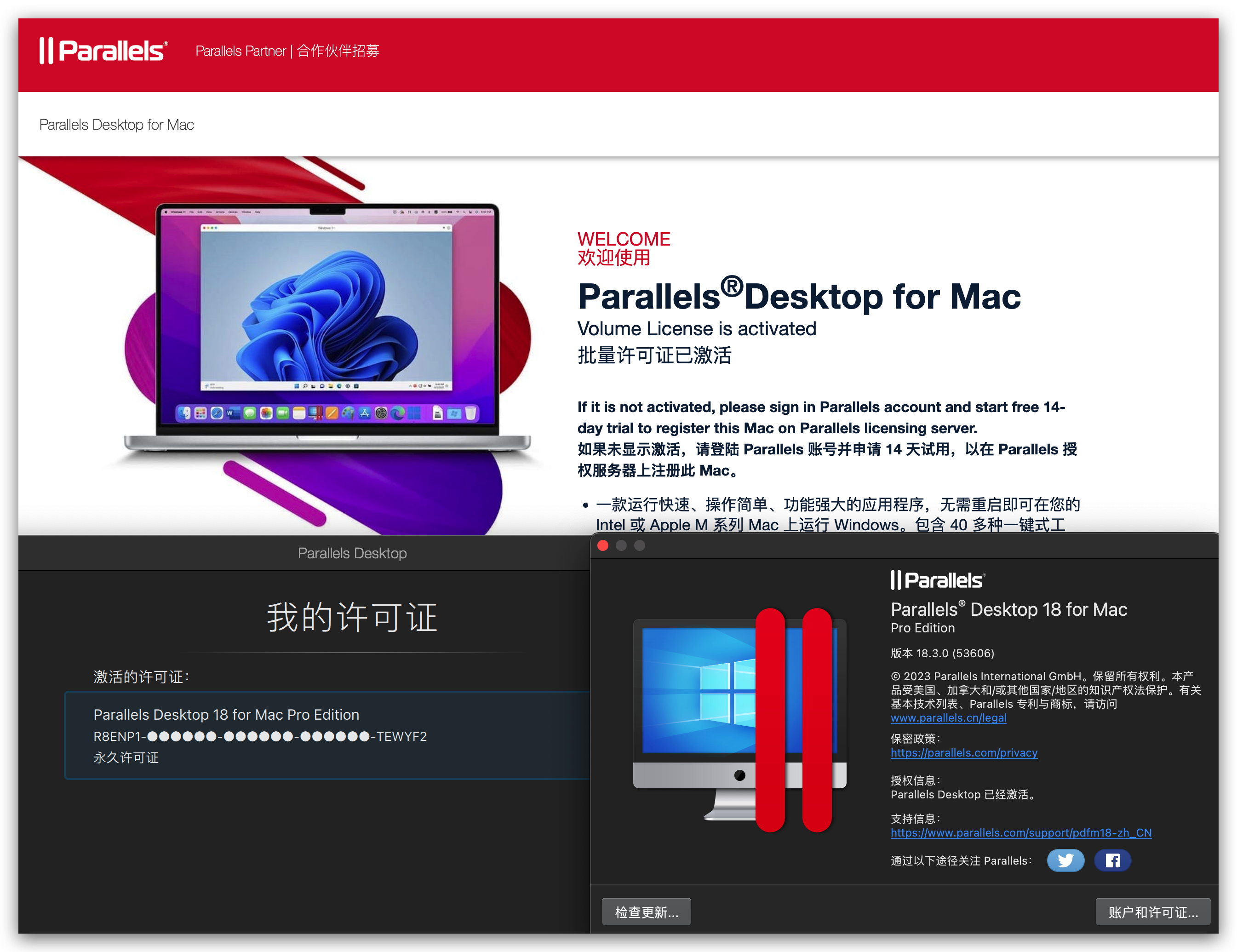Click the grayed zoom window dot
This screenshot has width=1237, height=952.
(x=640, y=545)
